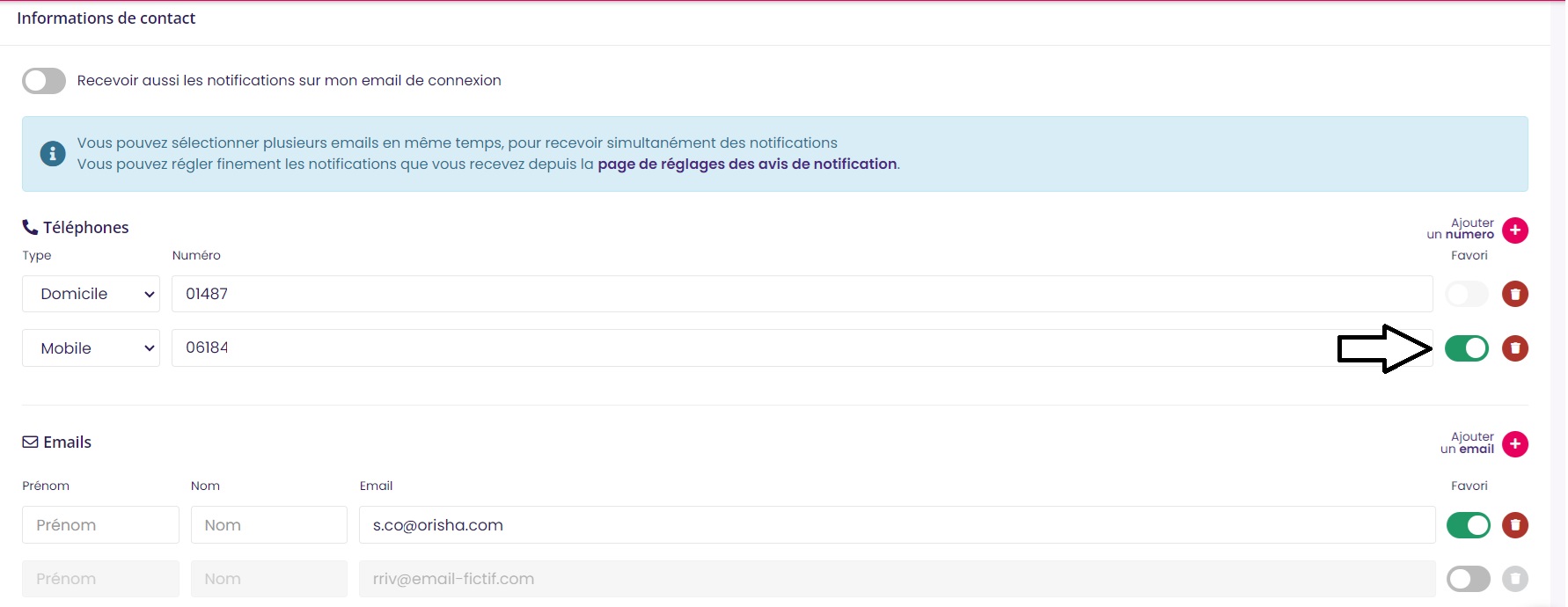This screenshot has height=607, width=1568.
Task: Edit the phone number field containing 06184
Action: (802, 348)
